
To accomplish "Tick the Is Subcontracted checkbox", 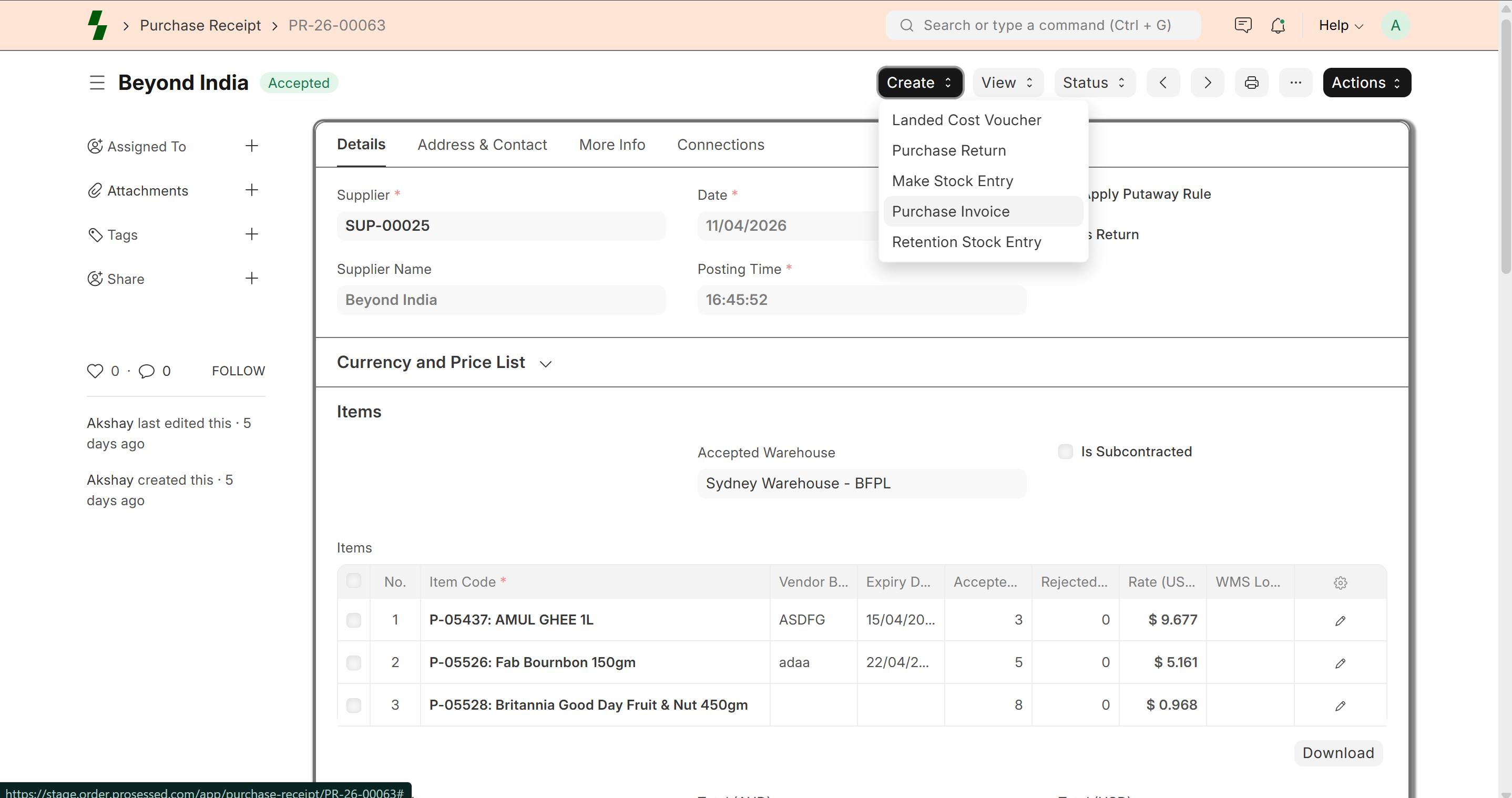I will (x=1065, y=451).
